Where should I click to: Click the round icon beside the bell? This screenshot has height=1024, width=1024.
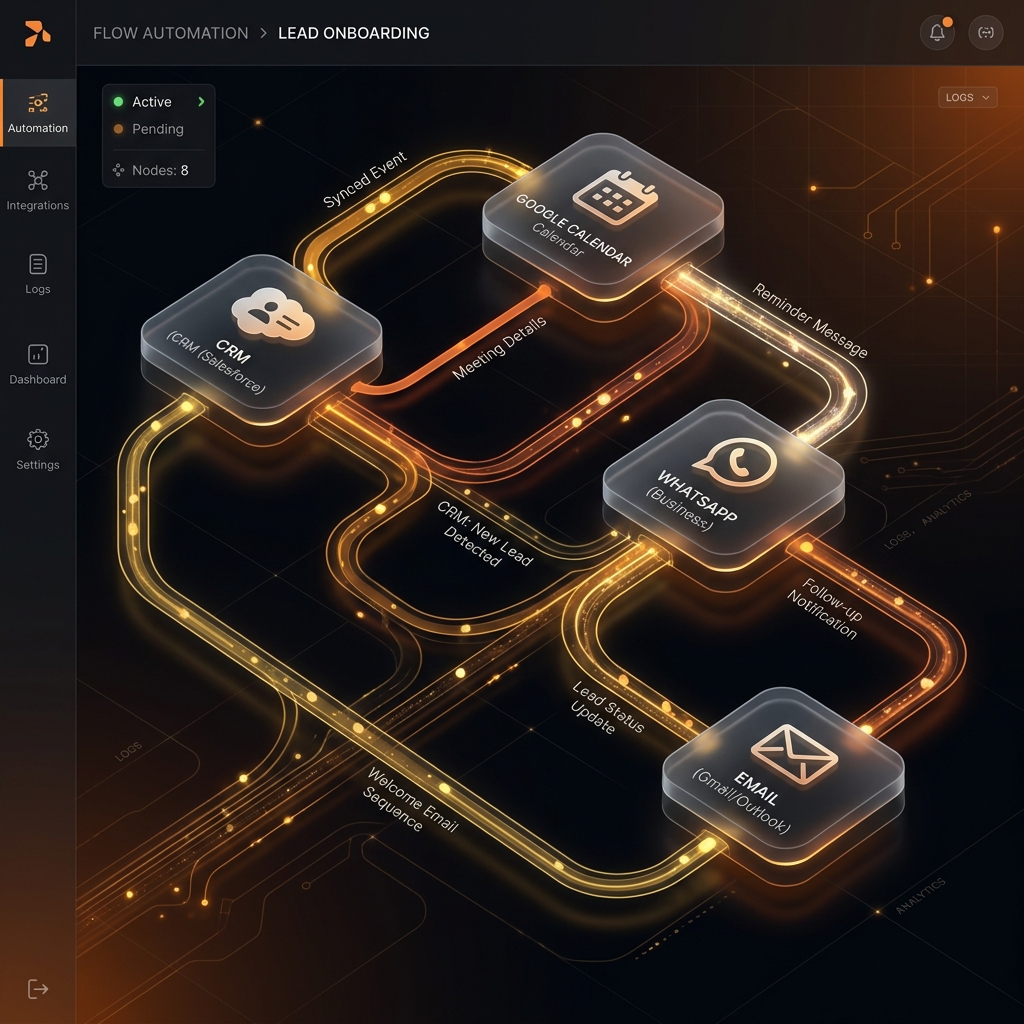point(985,32)
